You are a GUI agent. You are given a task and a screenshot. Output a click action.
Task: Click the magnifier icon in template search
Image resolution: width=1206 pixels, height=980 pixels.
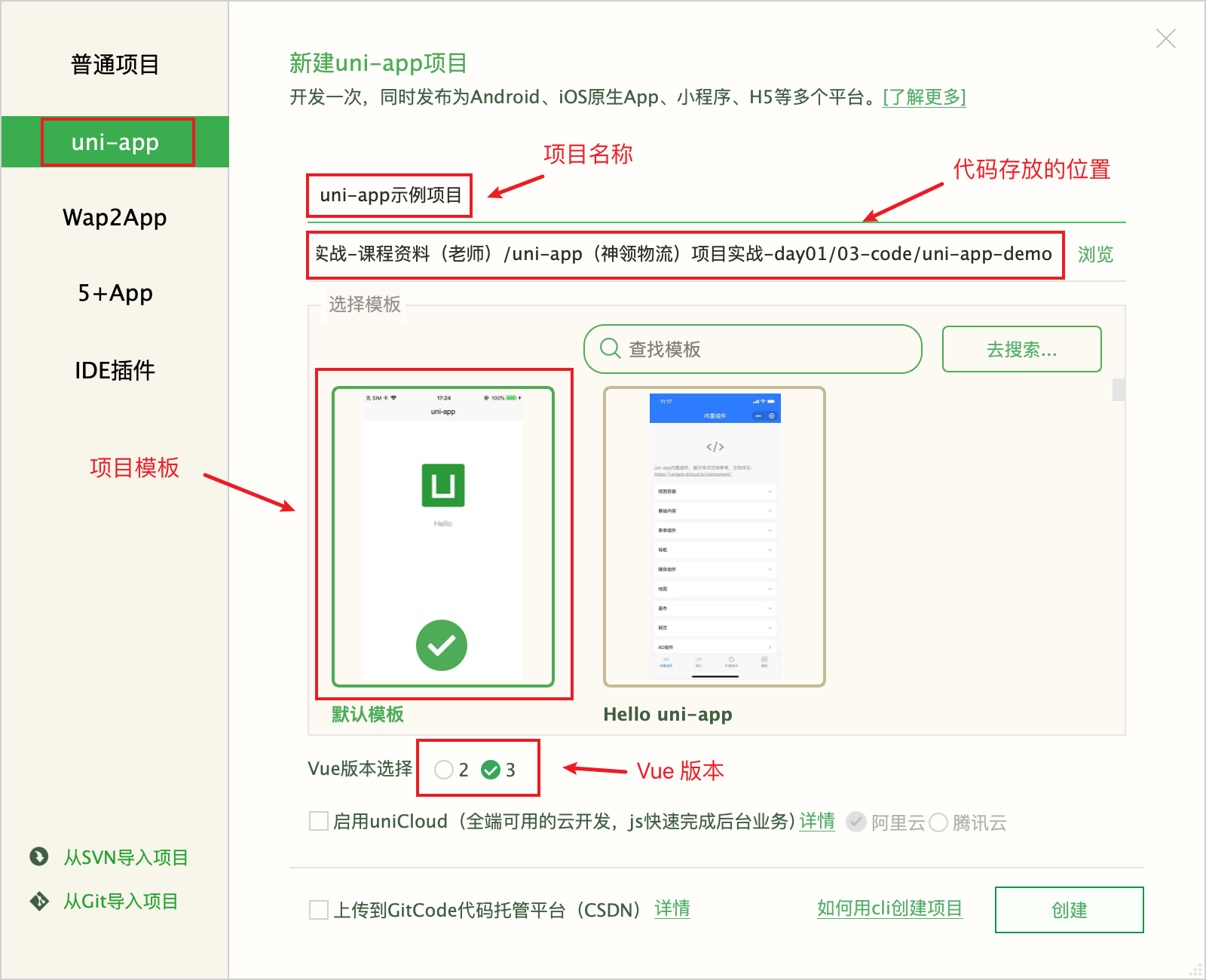(x=610, y=348)
